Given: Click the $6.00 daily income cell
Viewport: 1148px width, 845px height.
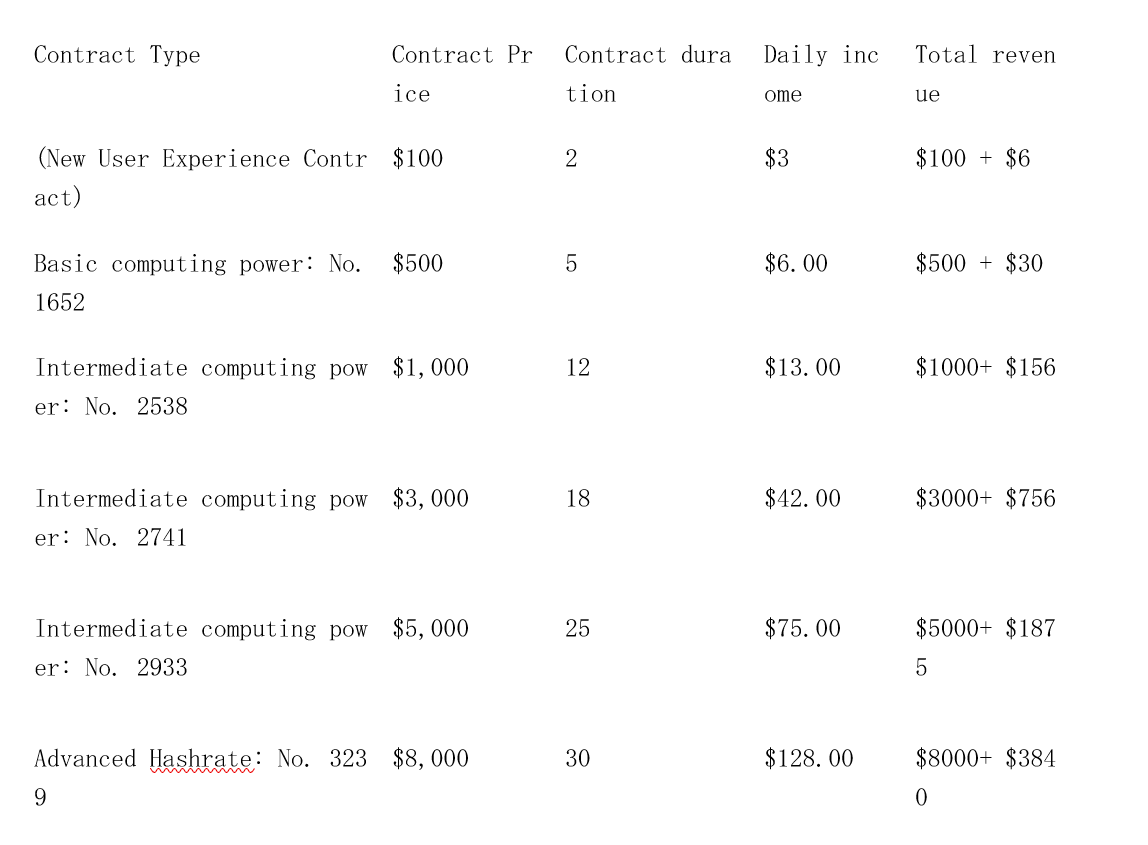Looking at the screenshot, I should (x=795, y=264).
